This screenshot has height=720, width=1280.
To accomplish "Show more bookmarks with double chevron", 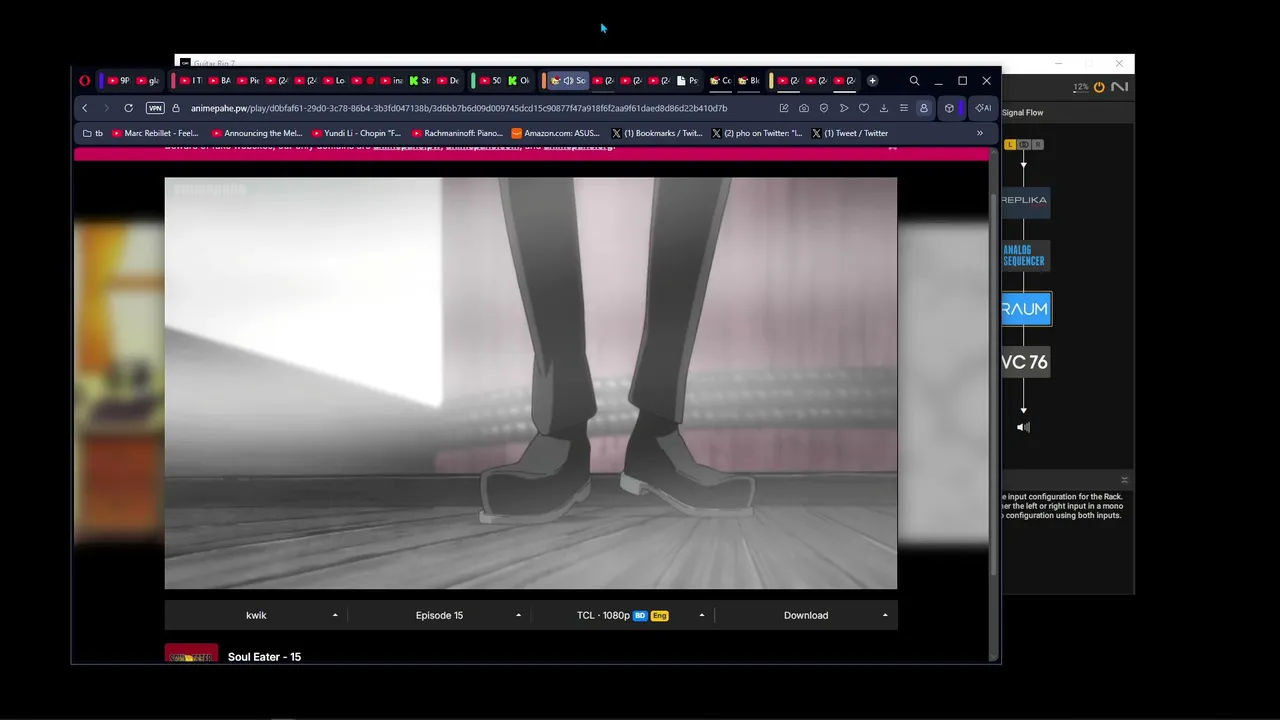I will (980, 133).
